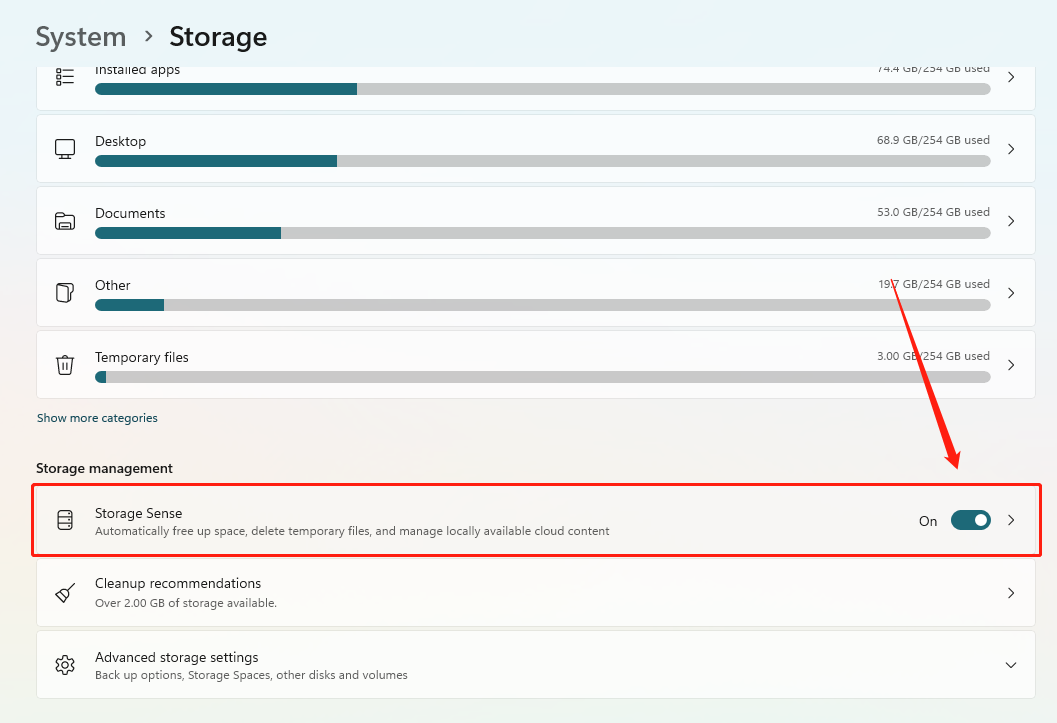
Task: Click the Cleanup recommendations broom icon
Action: point(65,592)
